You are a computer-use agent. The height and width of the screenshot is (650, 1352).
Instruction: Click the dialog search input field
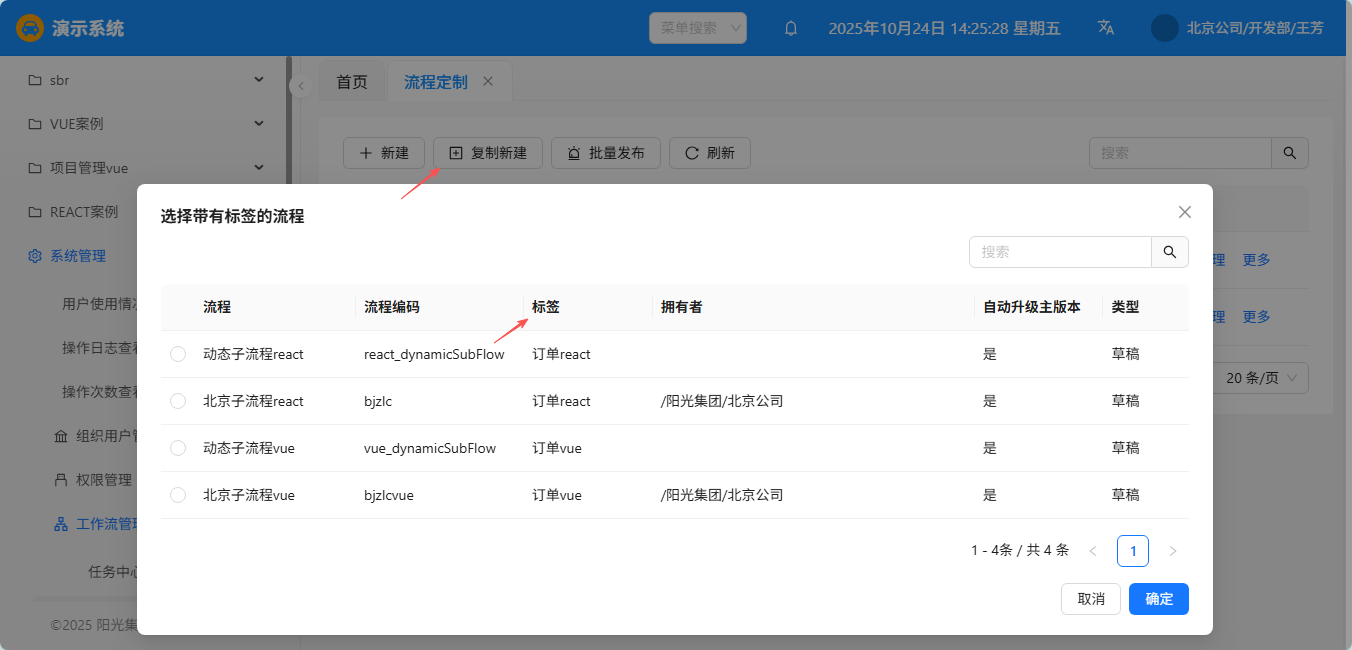(x=1060, y=252)
